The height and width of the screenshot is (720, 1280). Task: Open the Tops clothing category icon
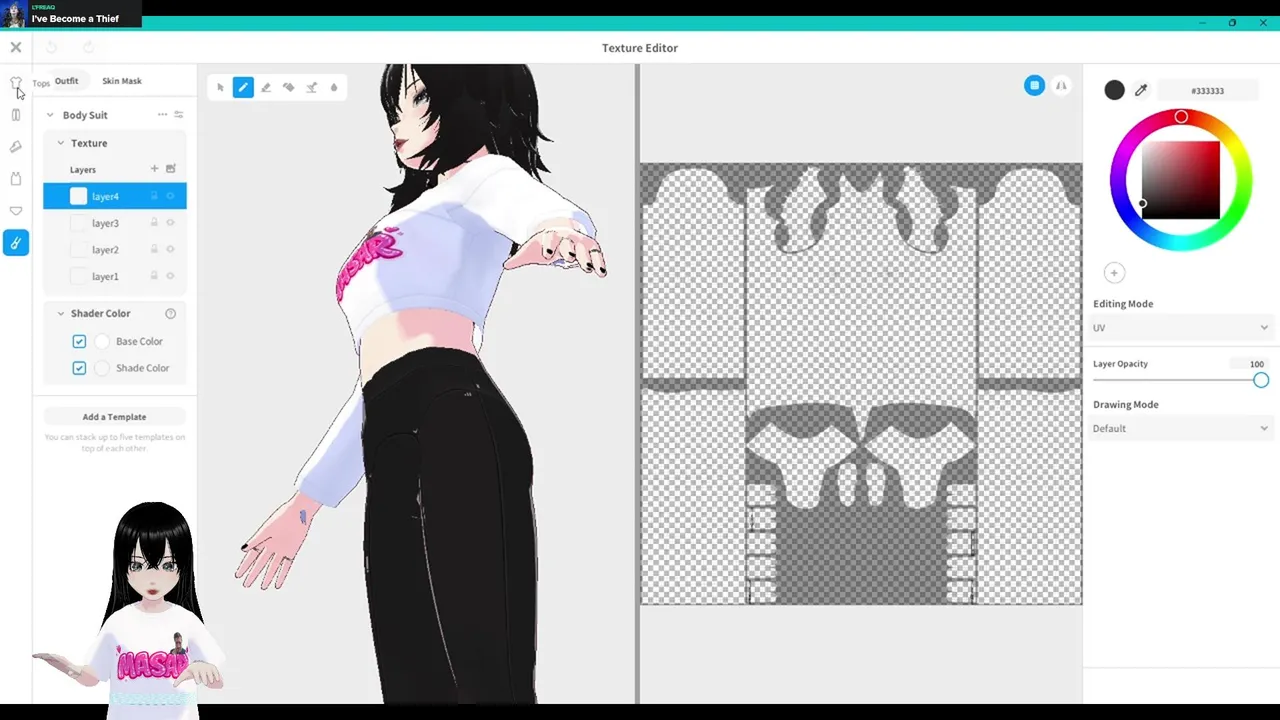click(x=16, y=83)
